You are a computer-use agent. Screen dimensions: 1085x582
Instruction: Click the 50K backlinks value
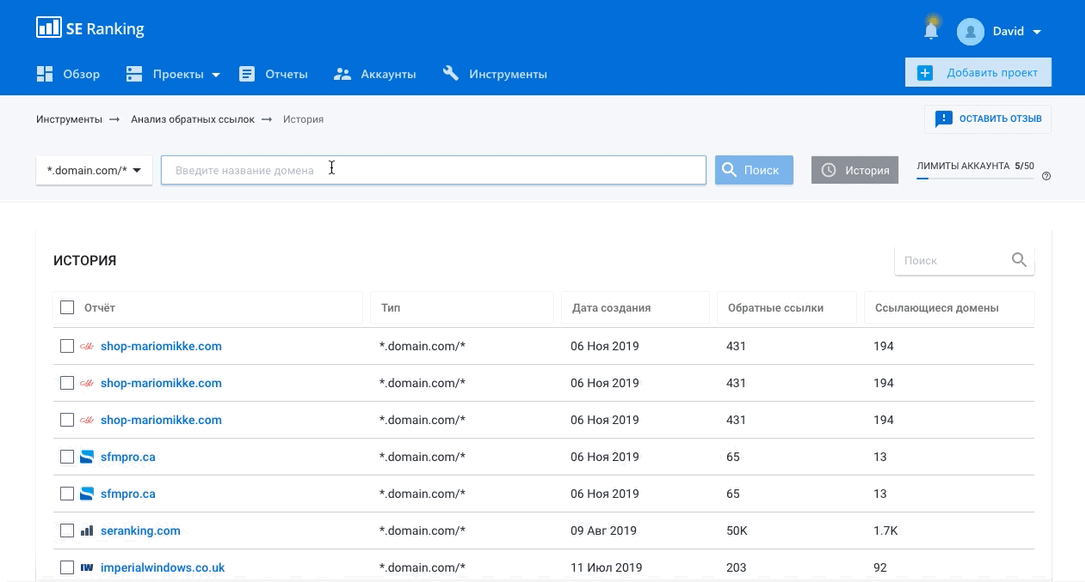pyautogui.click(x=736, y=531)
